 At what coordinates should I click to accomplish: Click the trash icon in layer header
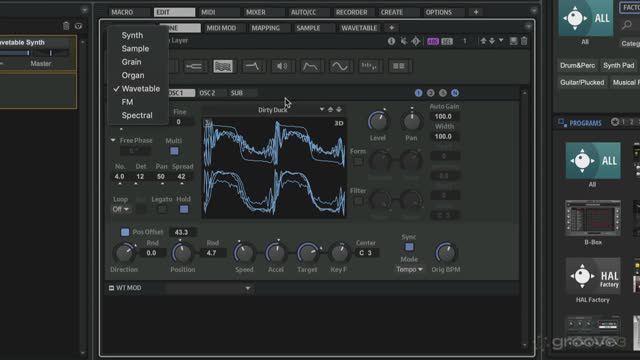(524, 41)
